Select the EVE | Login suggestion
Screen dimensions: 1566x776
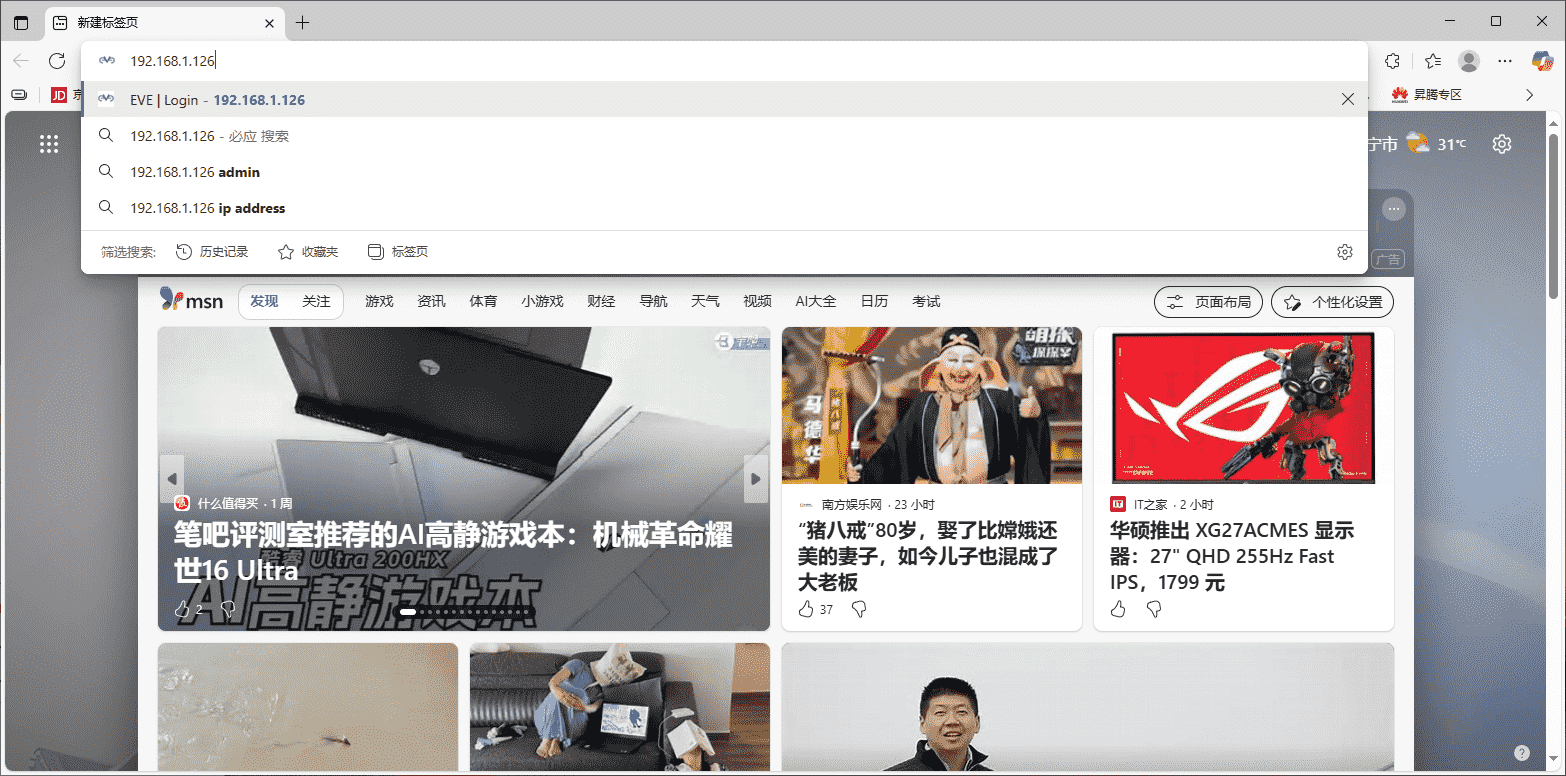217,100
